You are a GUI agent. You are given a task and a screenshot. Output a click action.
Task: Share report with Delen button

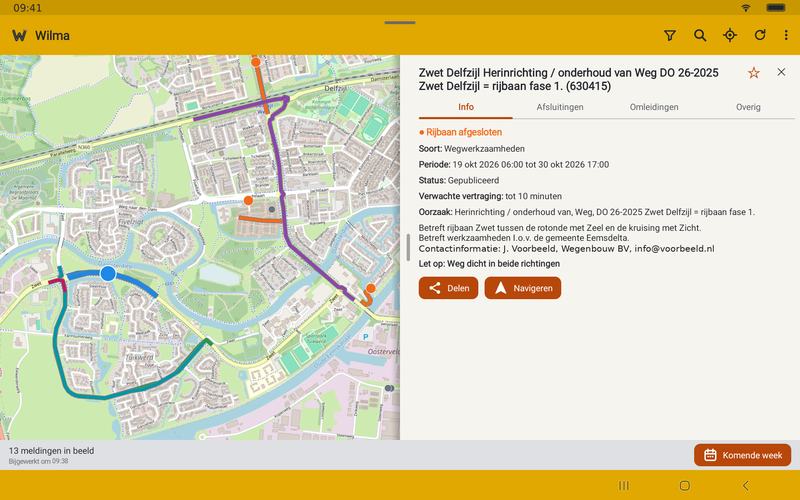448,288
